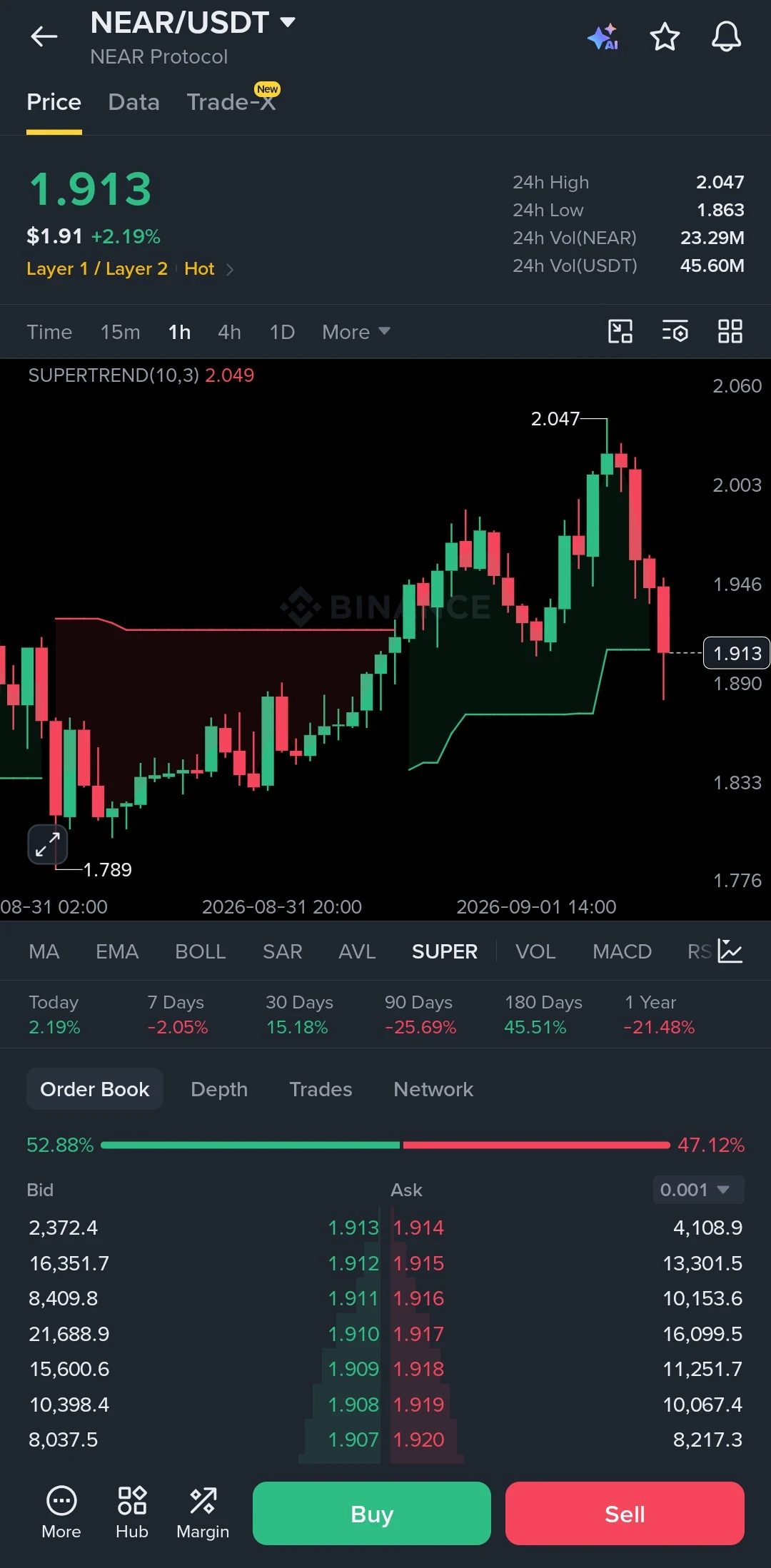Open chart drawing tools icon
Screen dimensions: 771x1568
620,331
